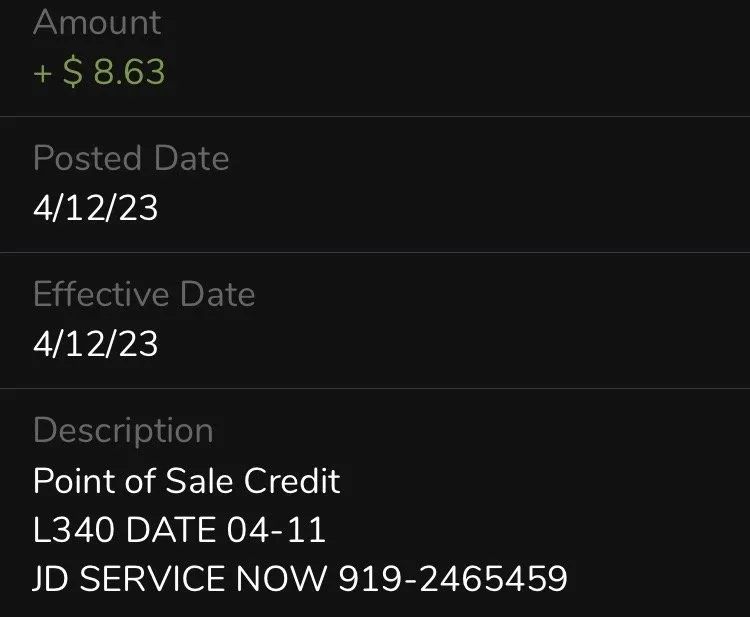Viewport: 750px width, 617px height.
Task: Click the "Effective Date" label
Action: point(144,294)
